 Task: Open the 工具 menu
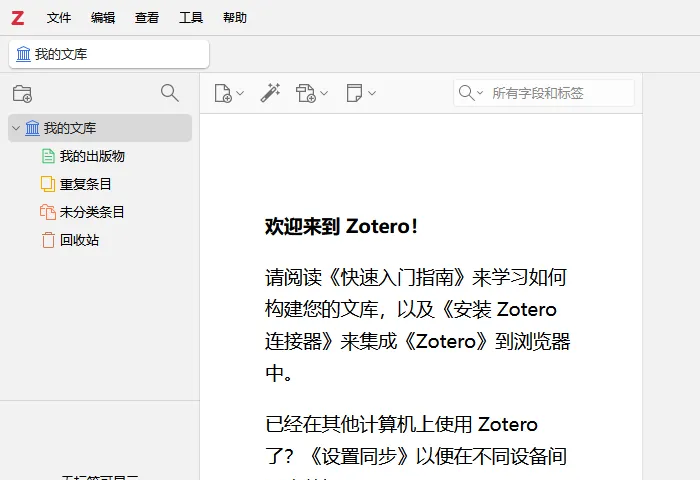pyautogui.click(x=191, y=18)
